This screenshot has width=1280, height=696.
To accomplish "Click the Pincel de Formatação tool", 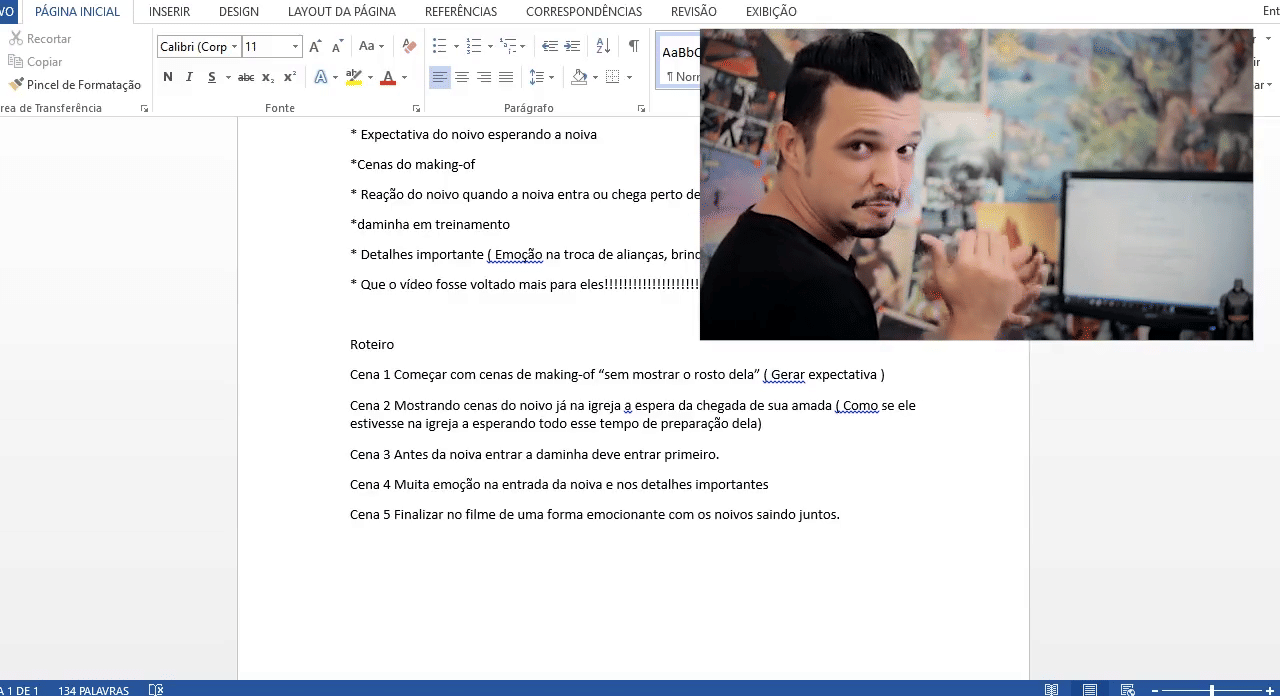I will pos(75,85).
